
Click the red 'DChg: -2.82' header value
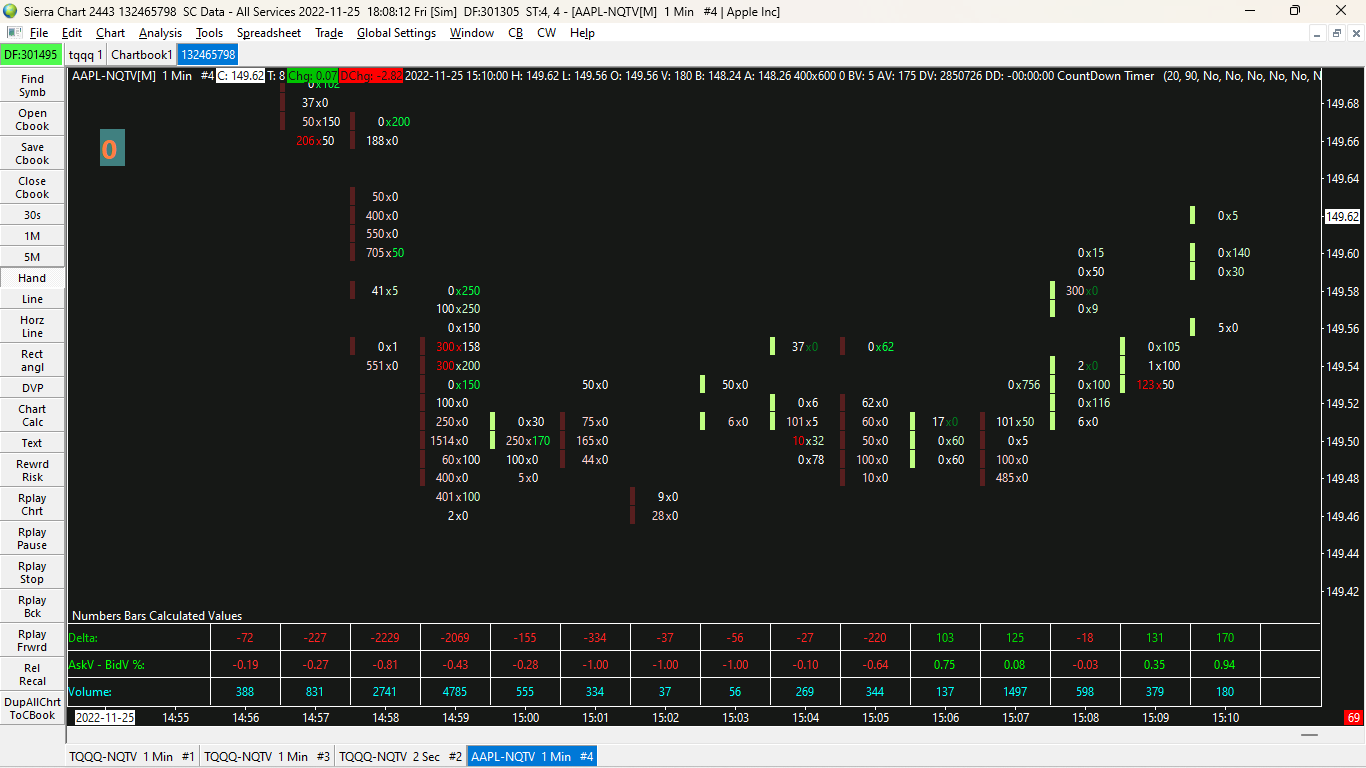click(x=371, y=76)
